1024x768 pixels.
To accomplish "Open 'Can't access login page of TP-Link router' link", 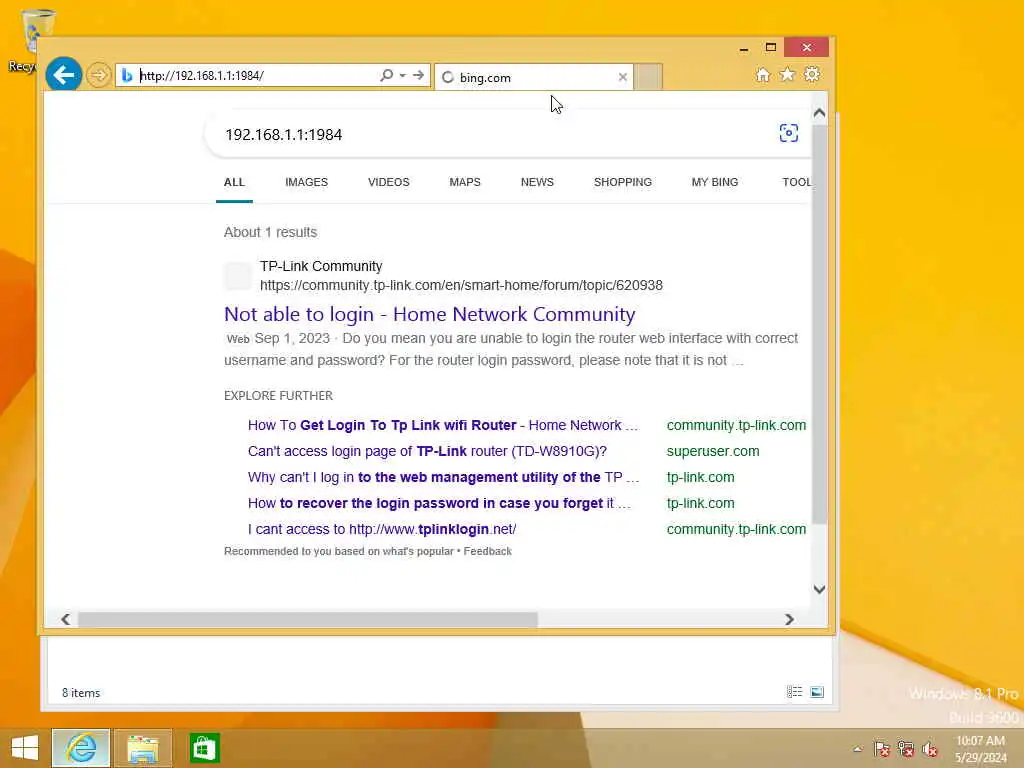I will pos(427,451).
